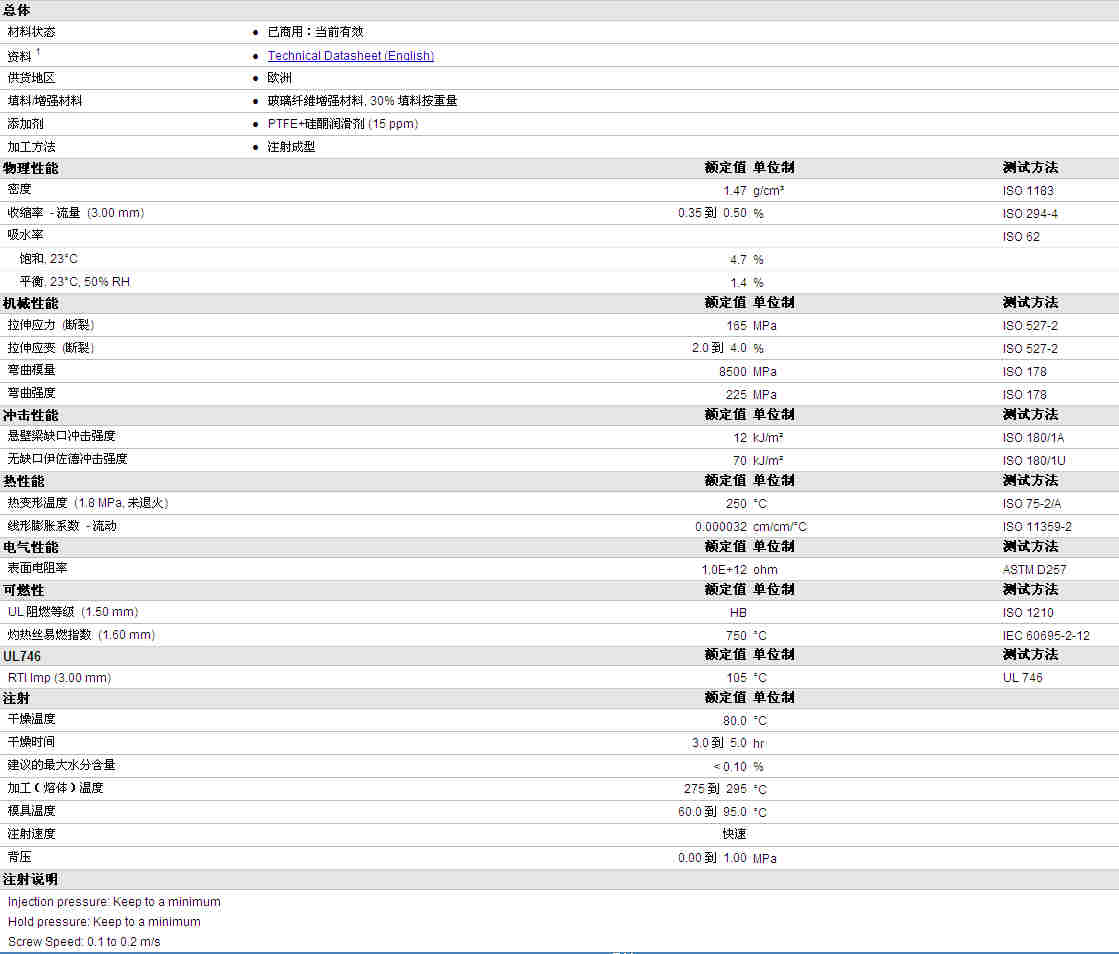The image size is (1119, 954).
Task: Click the ISO 180/1U test method
Action: (x=1033, y=460)
